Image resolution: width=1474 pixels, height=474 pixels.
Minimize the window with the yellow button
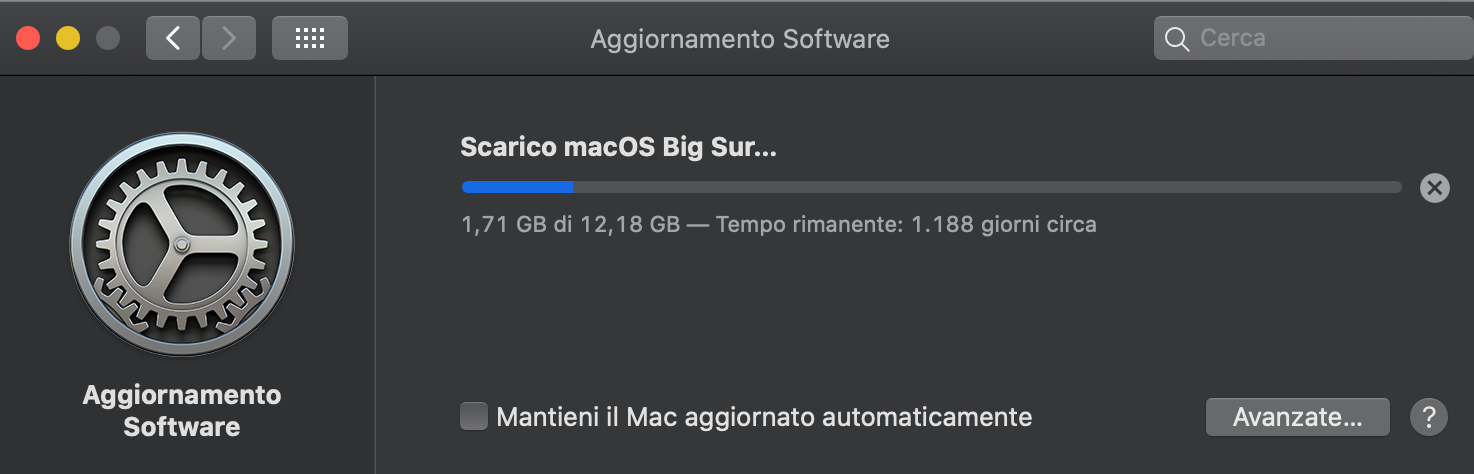tap(68, 39)
